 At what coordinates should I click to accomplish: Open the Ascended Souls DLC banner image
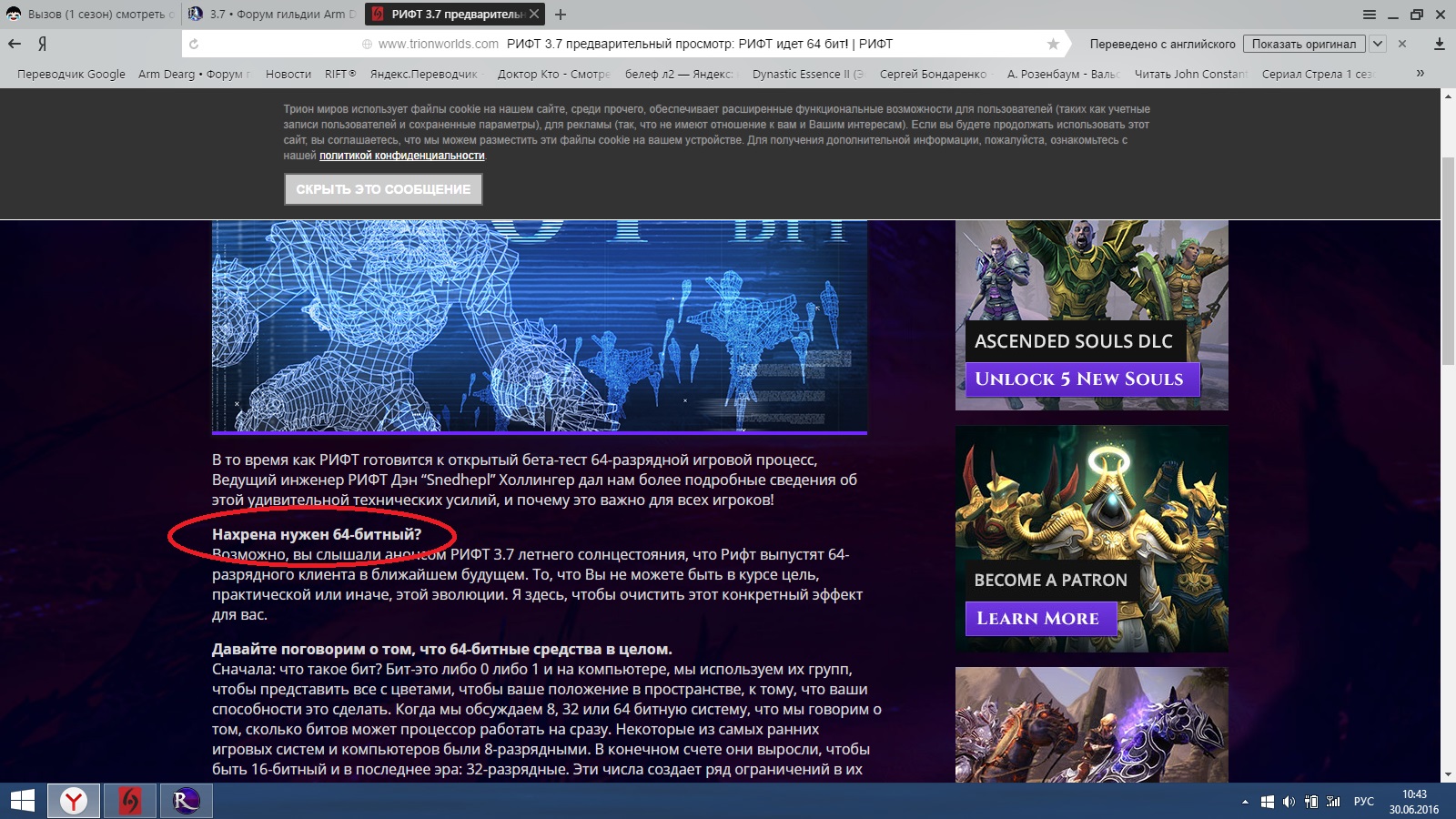pyautogui.click(x=1091, y=314)
